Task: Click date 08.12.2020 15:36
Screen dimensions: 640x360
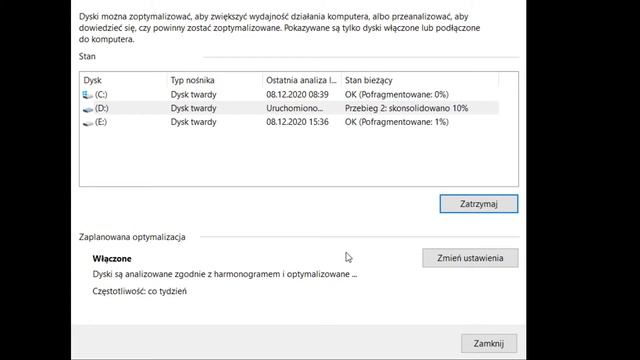Action: coord(297,122)
